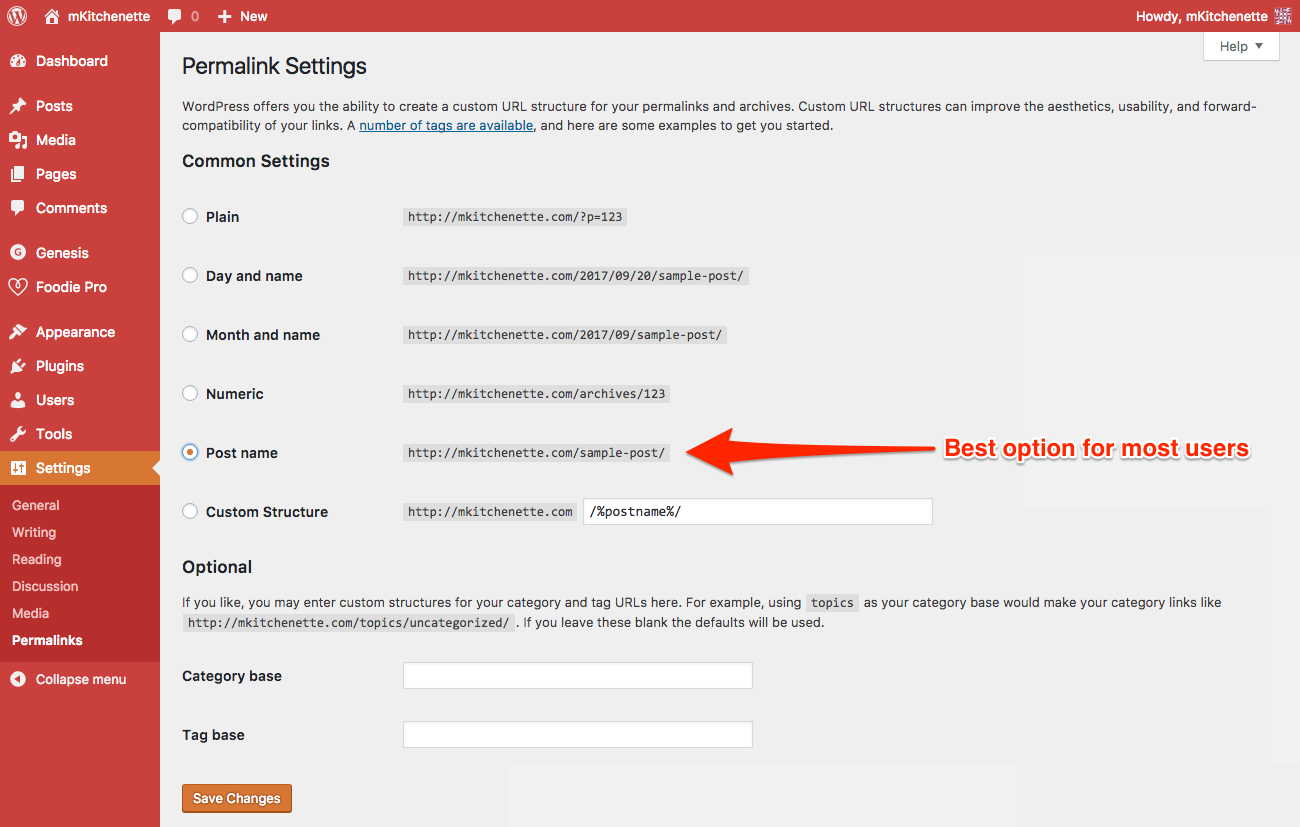
Task: Click the Save Changes button
Action: point(237,798)
